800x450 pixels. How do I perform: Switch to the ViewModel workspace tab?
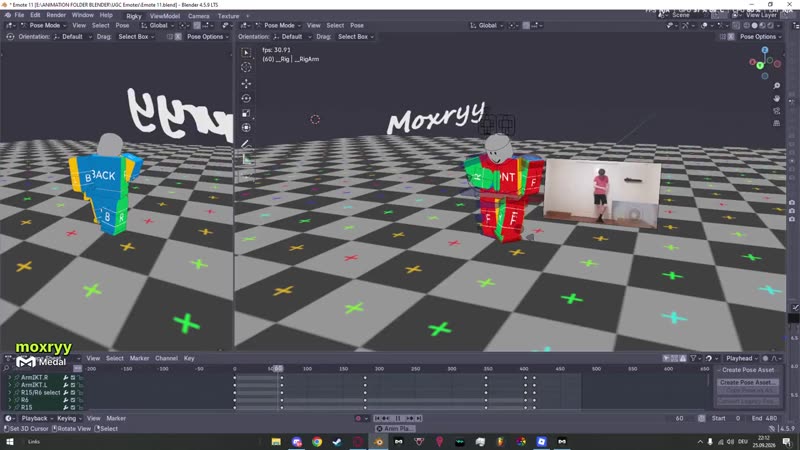click(x=165, y=16)
